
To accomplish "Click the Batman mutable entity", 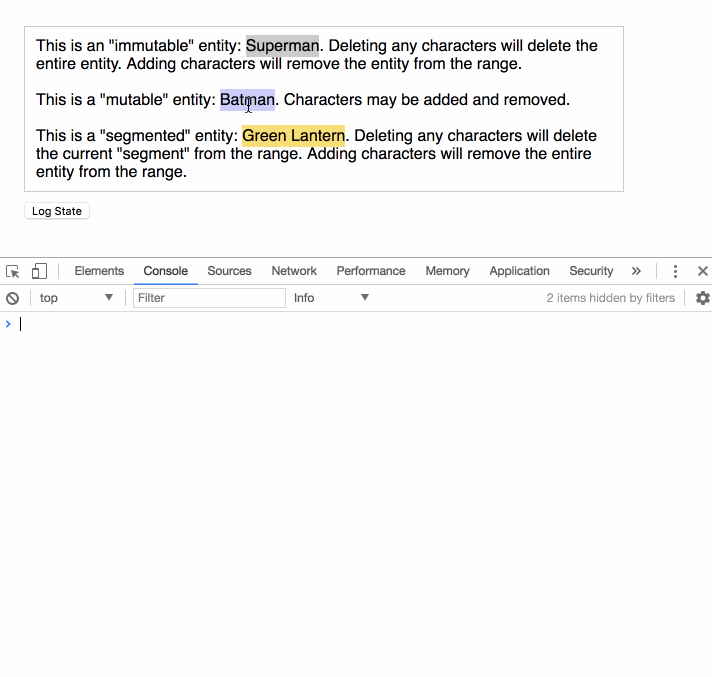I will 247,99.
